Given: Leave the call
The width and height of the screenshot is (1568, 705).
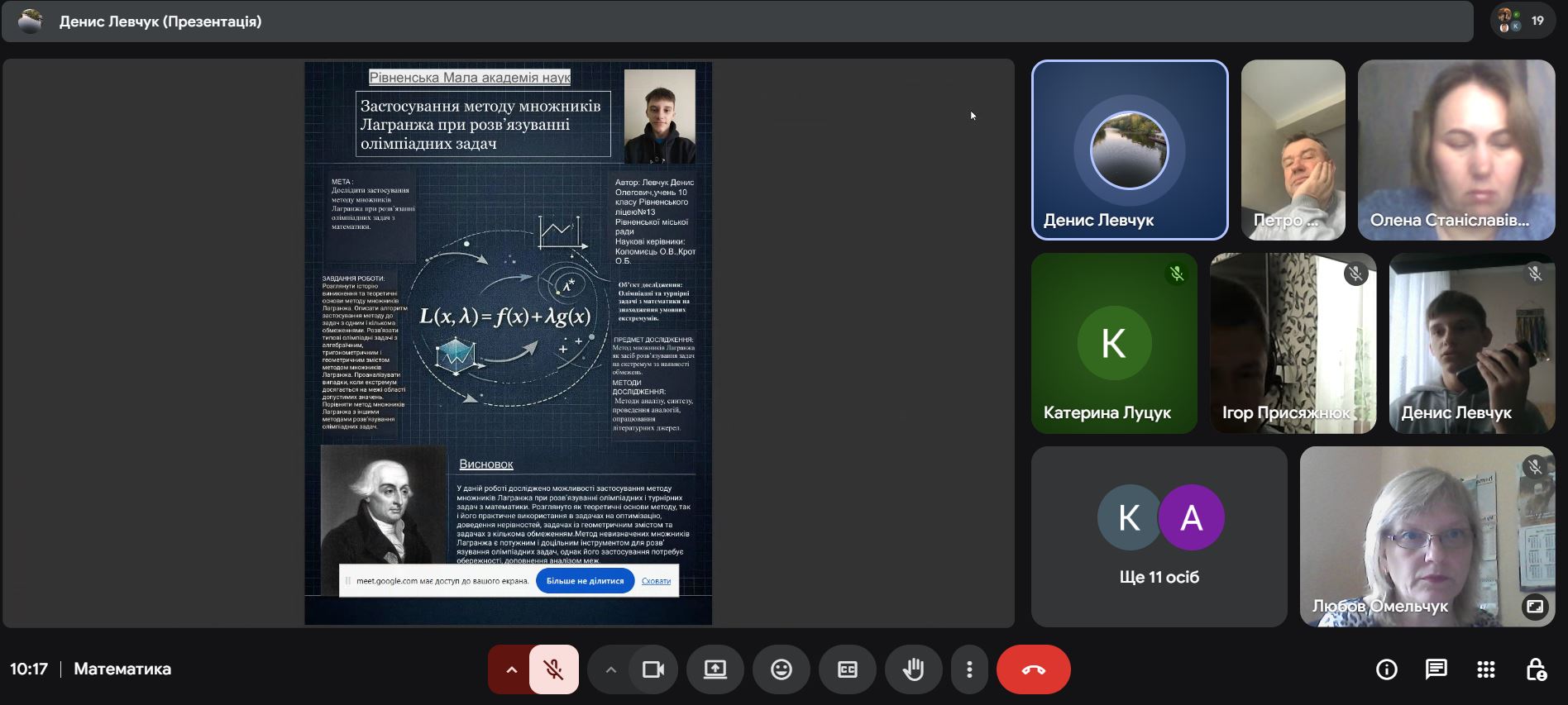Looking at the screenshot, I should pos(1033,669).
